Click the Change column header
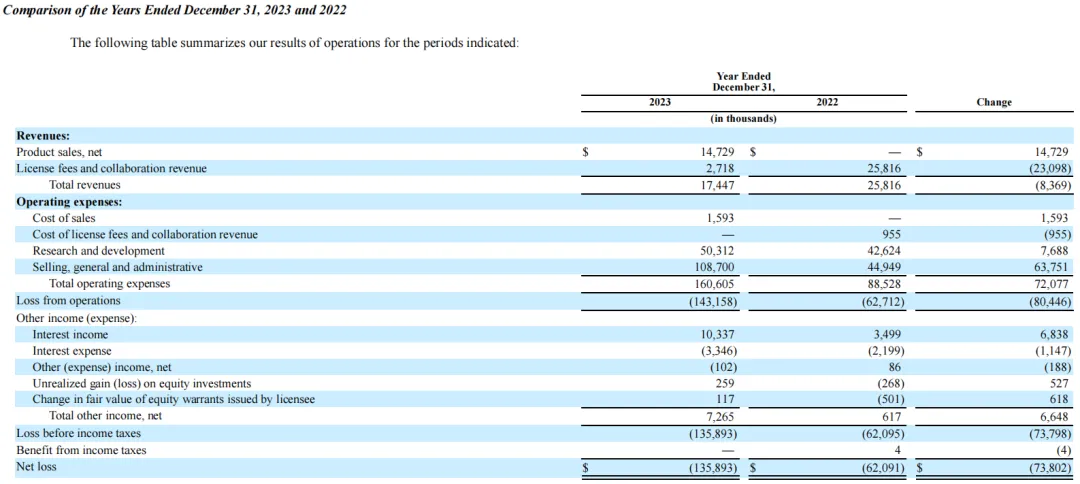The image size is (1080, 484). click(993, 102)
